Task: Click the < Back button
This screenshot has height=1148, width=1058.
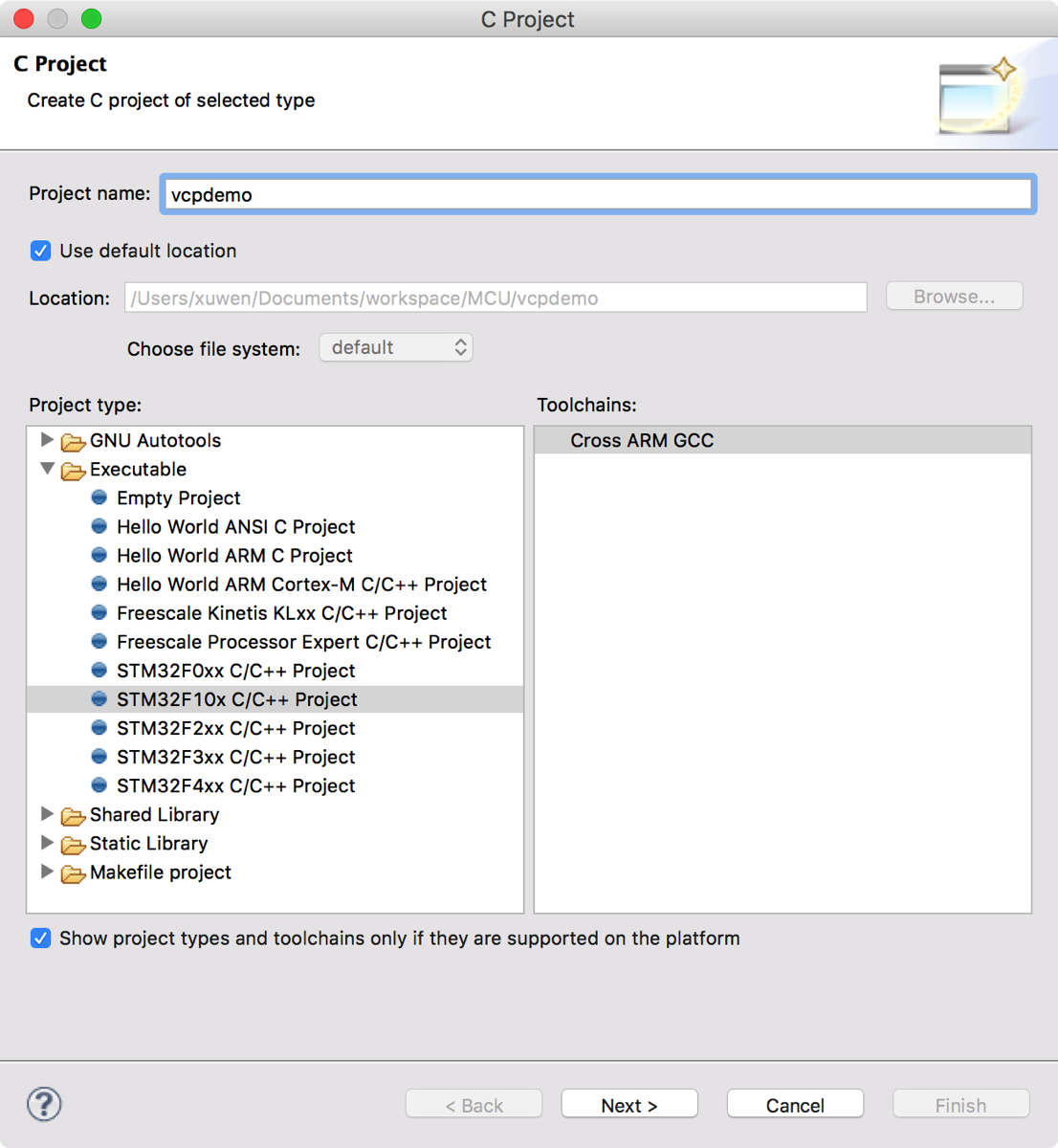Action: (x=474, y=1105)
